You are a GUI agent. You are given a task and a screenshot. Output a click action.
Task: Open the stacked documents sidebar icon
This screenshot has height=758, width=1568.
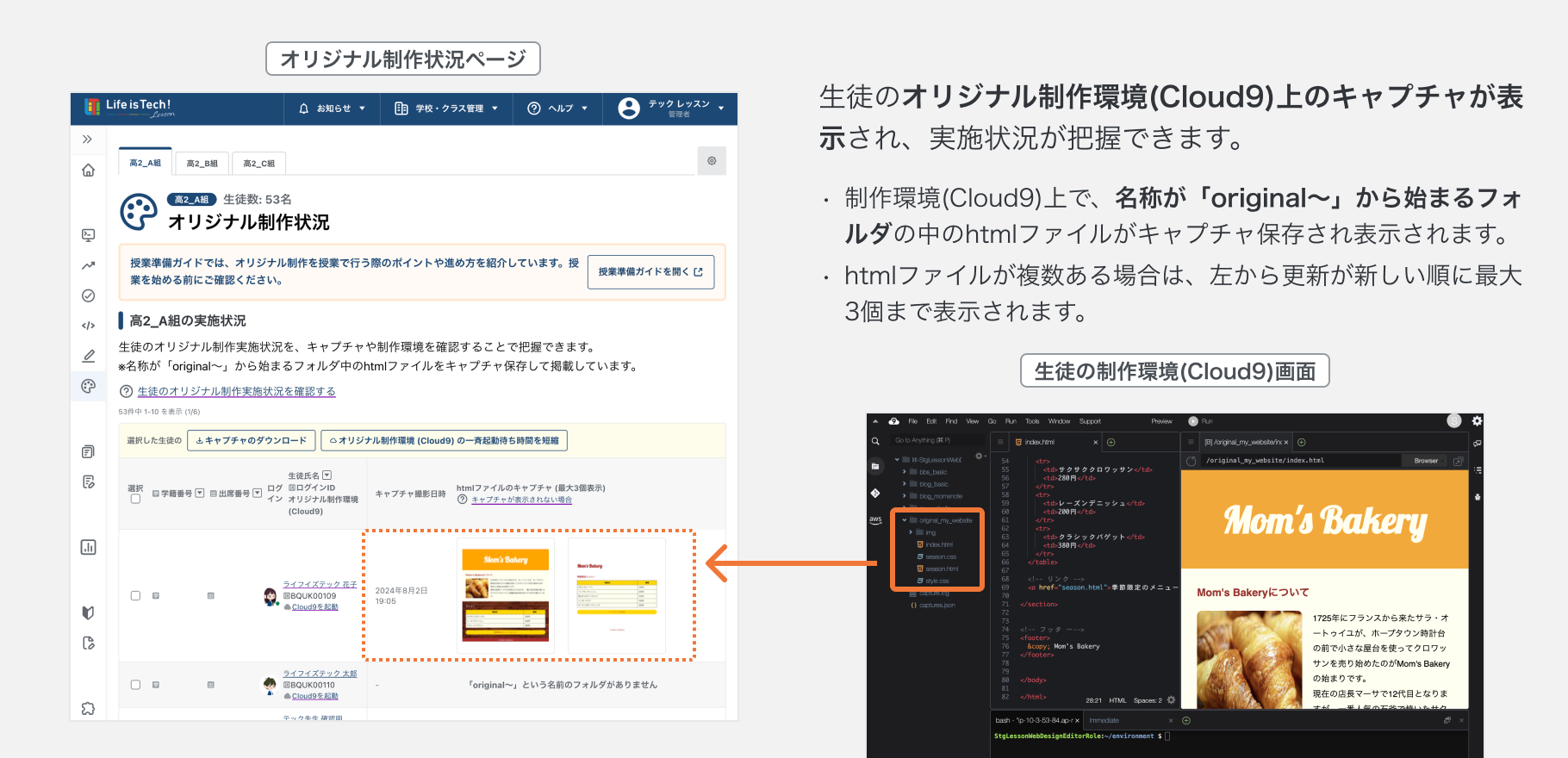[88, 451]
